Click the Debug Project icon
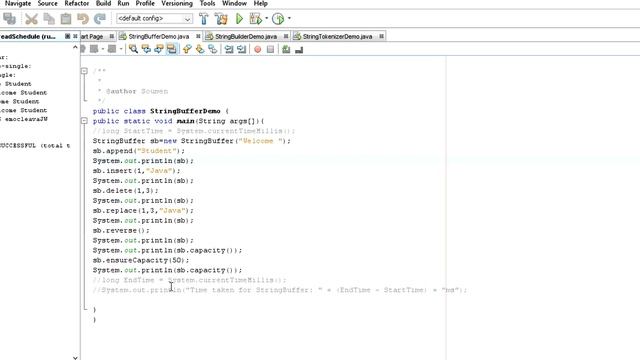The image size is (640, 360). coord(256,19)
